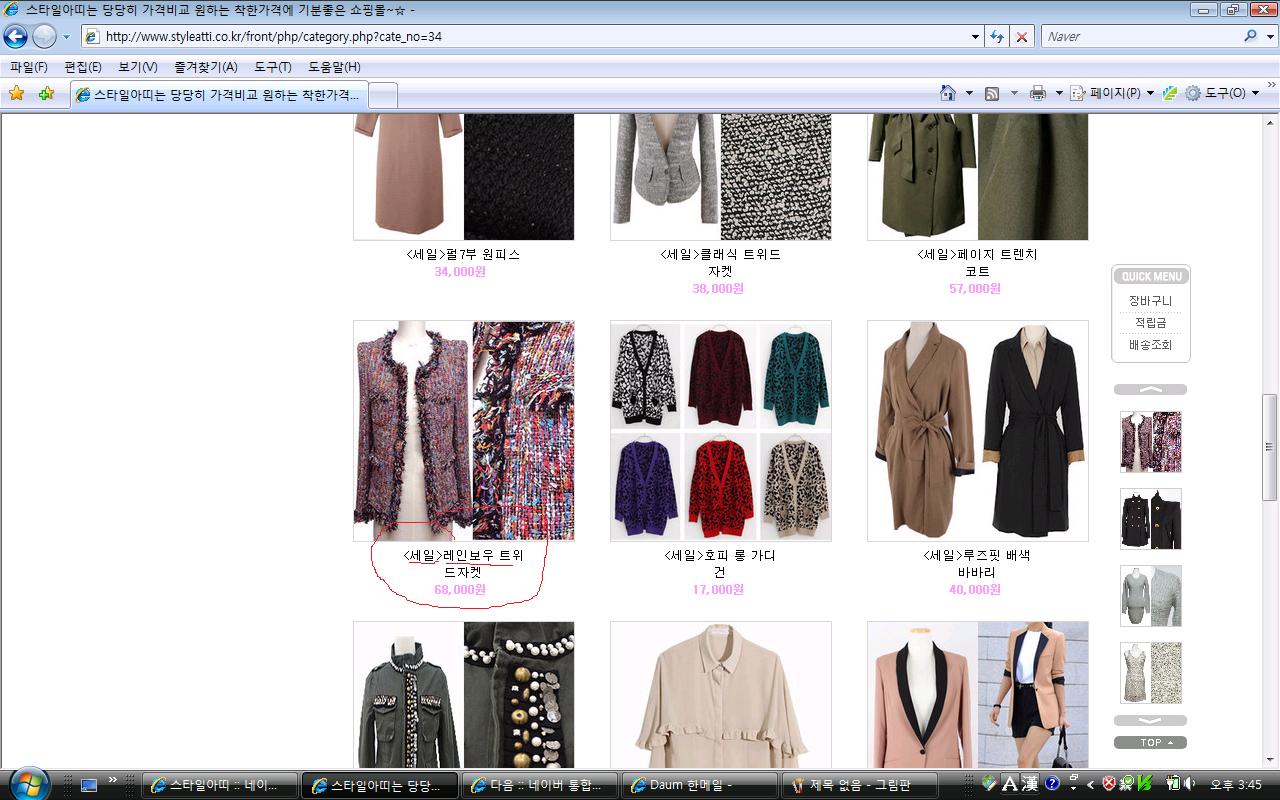The height and width of the screenshot is (800, 1280).
Task: Open the black coat recently viewed thumbnail
Action: (x=1151, y=519)
